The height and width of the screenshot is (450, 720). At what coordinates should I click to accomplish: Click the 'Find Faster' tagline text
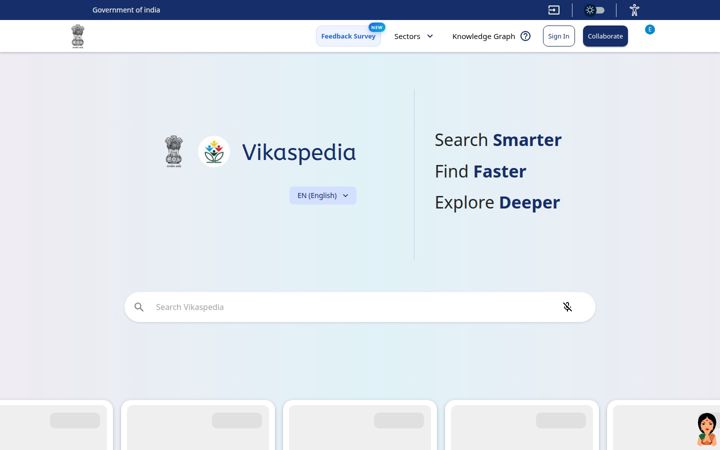tap(480, 171)
